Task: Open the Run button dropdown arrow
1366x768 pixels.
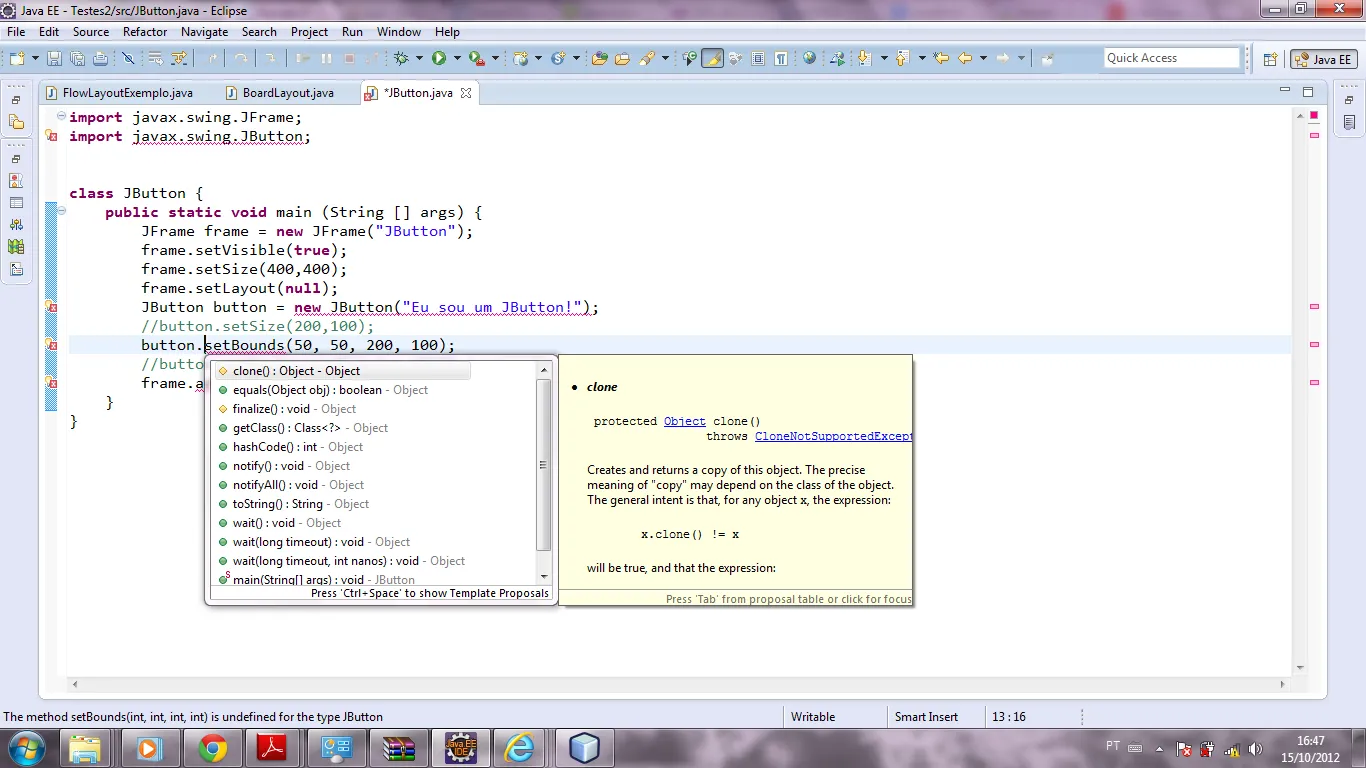Action: click(x=456, y=59)
